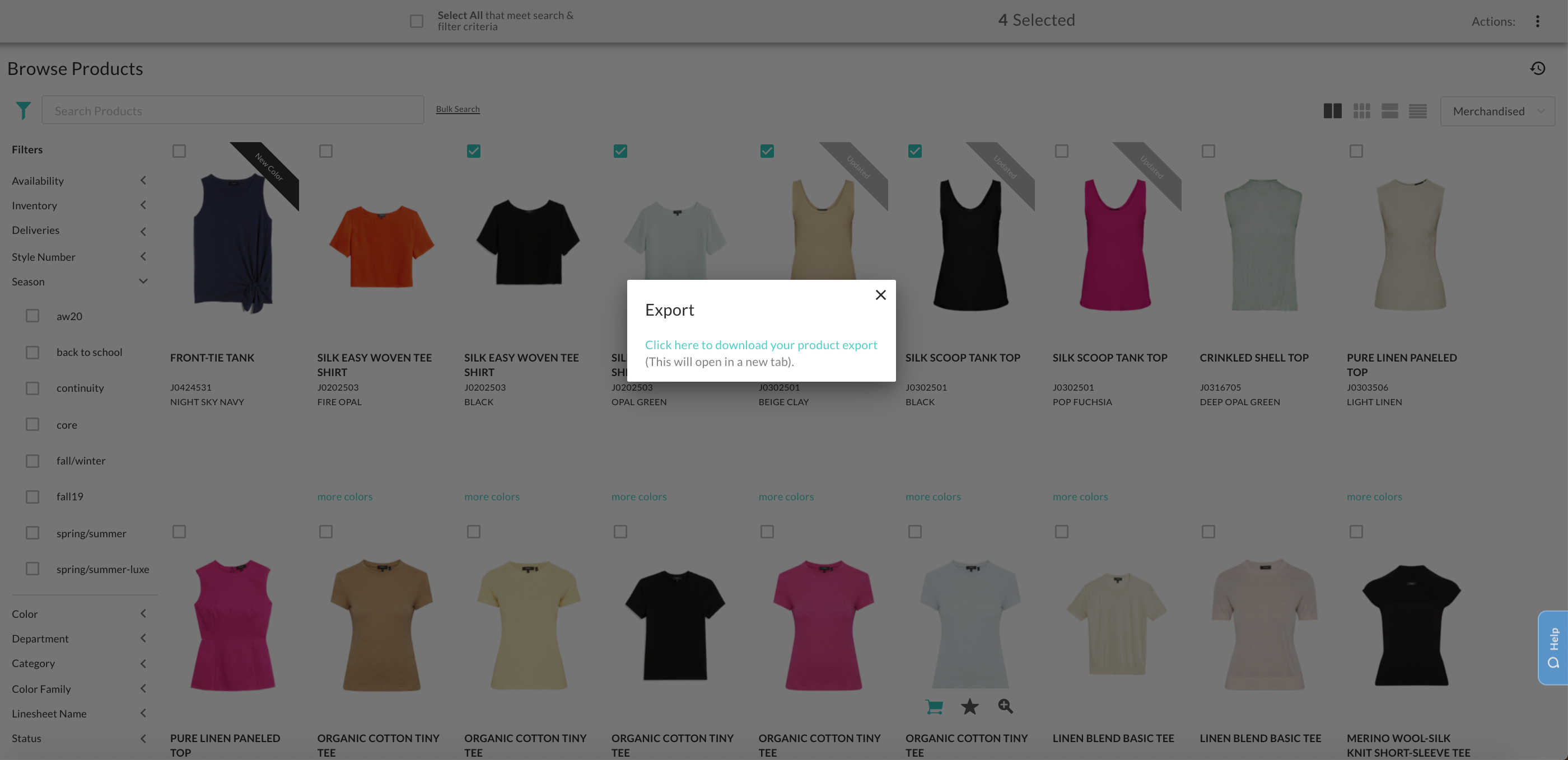
Task: Show more colors for Pure Linen Paneled Top
Action: click(x=1374, y=496)
